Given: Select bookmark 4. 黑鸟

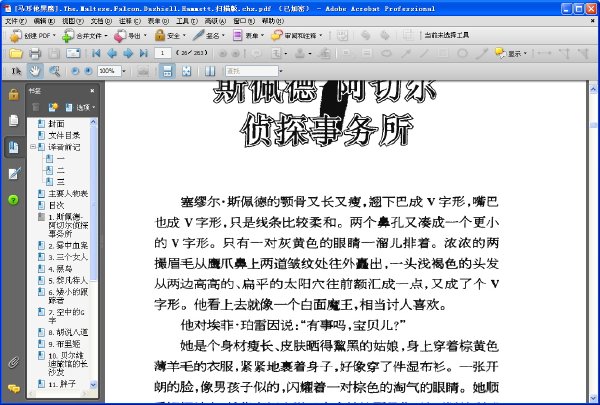Looking at the screenshot, I should (60, 269).
